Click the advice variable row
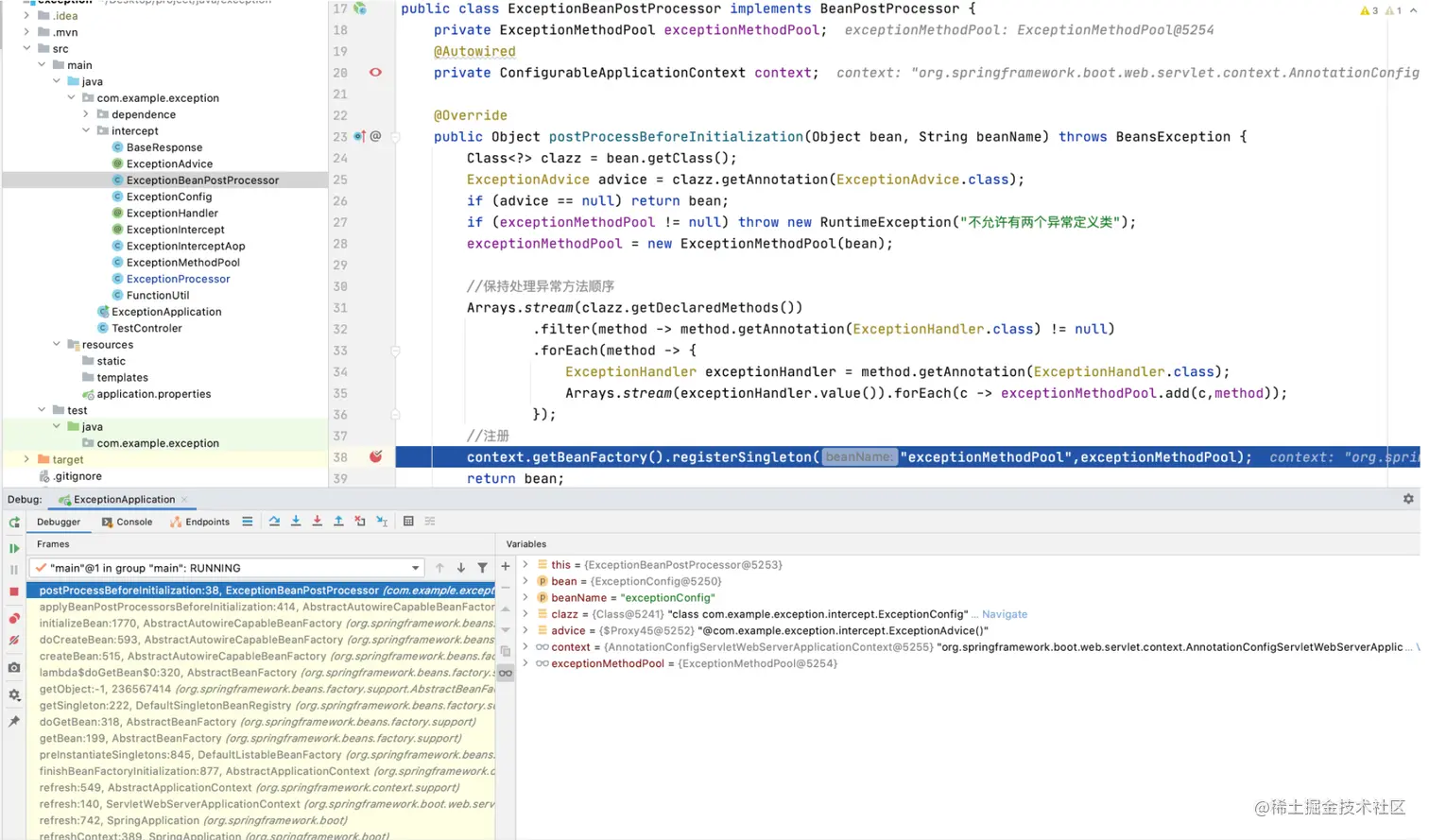The height and width of the screenshot is (840, 1429). pyautogui.click(x=969, y=631)
